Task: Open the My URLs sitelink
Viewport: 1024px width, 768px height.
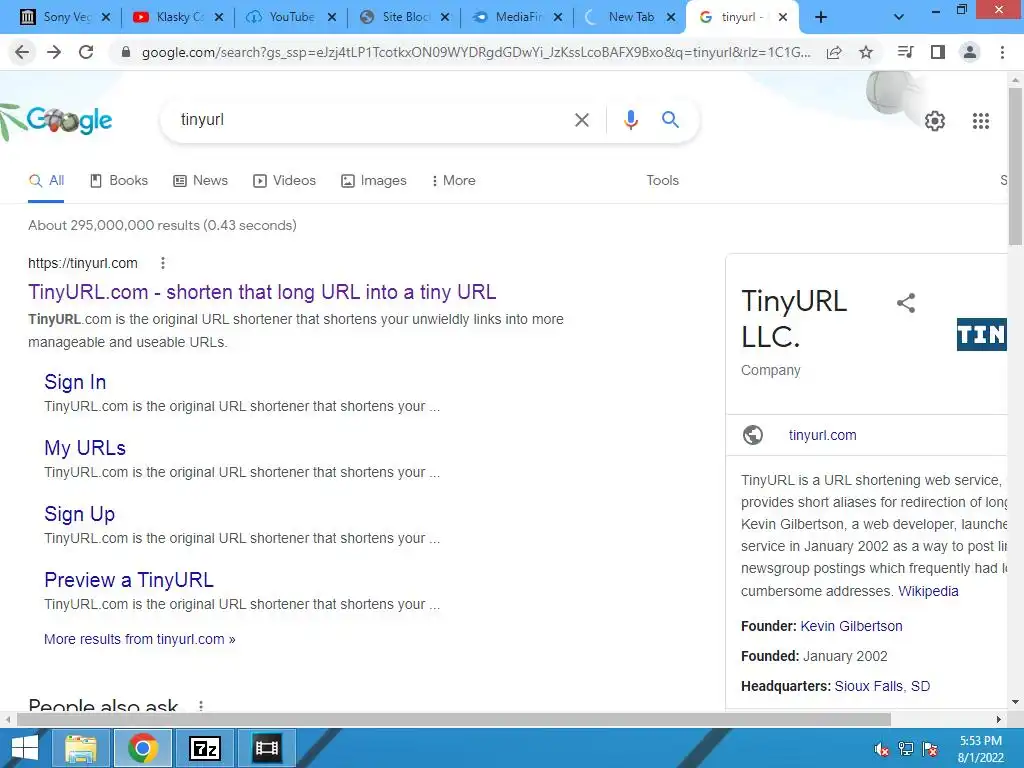Action: (85, 448)
